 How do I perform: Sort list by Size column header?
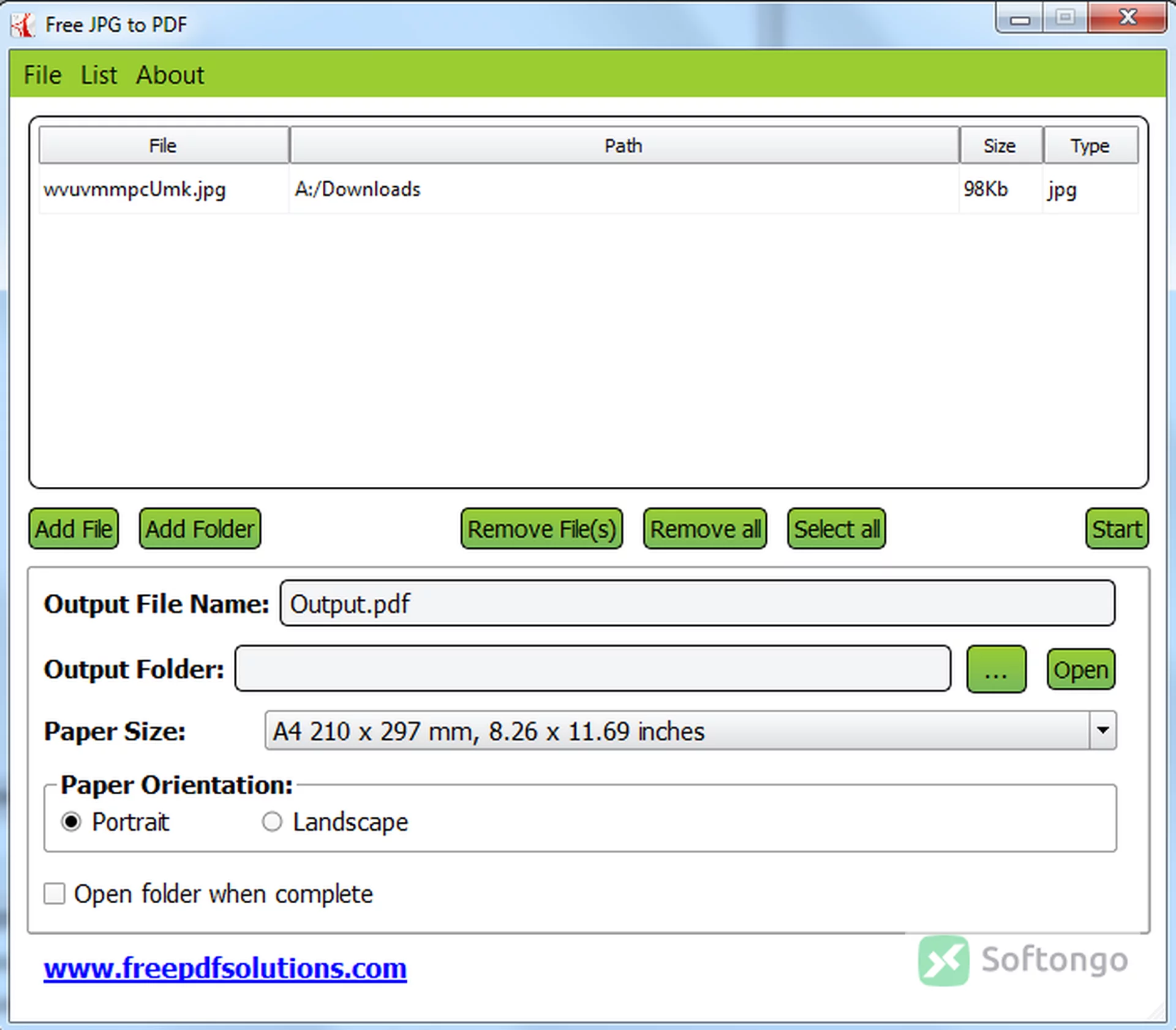pyautogui.click(x=1001, y=145)
